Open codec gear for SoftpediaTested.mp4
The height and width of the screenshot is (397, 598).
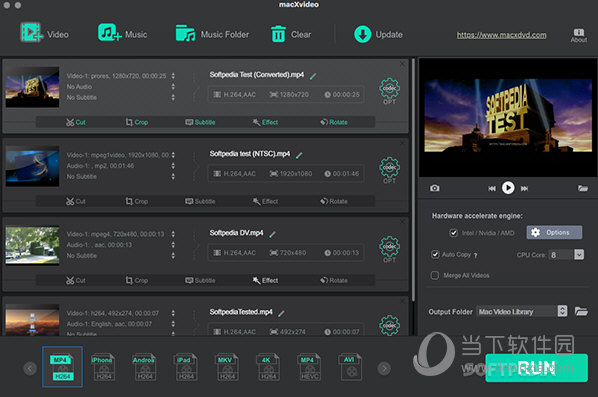point(389,325)
